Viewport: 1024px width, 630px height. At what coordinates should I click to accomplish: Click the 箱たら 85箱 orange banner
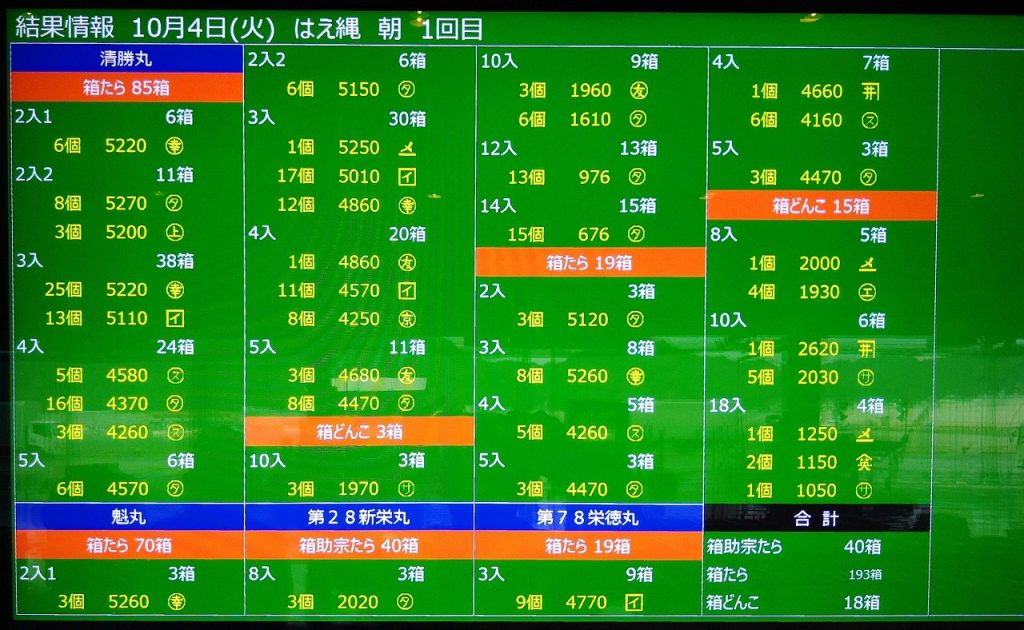(127, 87)
